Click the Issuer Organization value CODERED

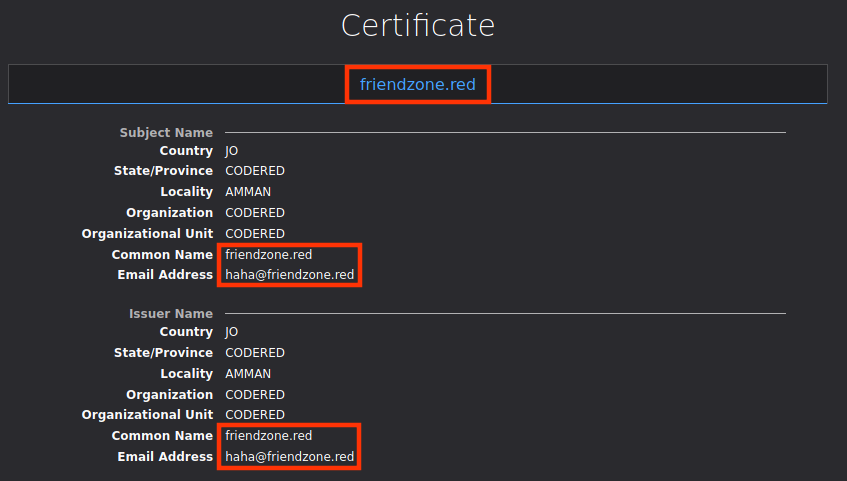255,395
